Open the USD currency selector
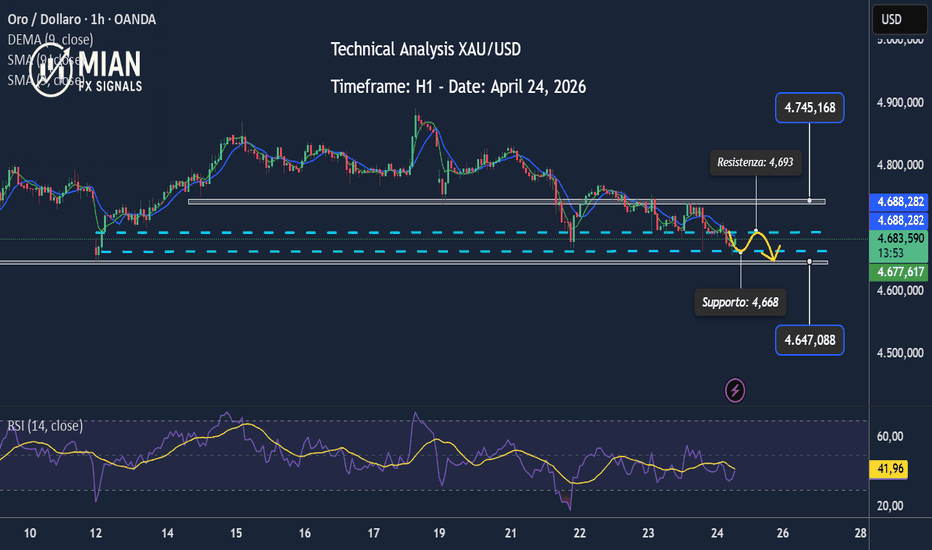This screenshot has width=932, height=550. pyautogui.click(x=899, y=19)
